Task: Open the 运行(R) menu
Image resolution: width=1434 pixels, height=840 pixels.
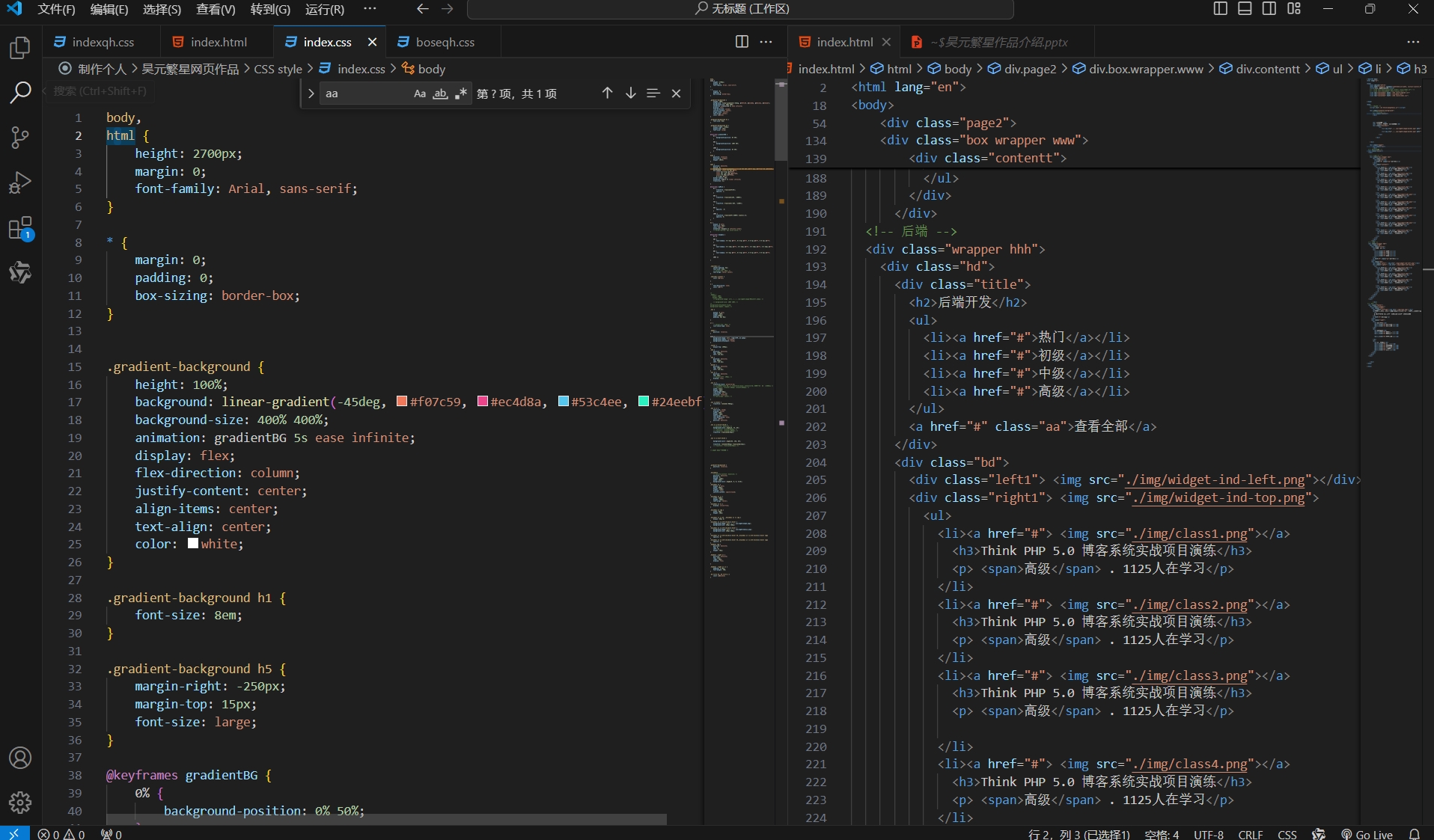Action: point(325,9)
